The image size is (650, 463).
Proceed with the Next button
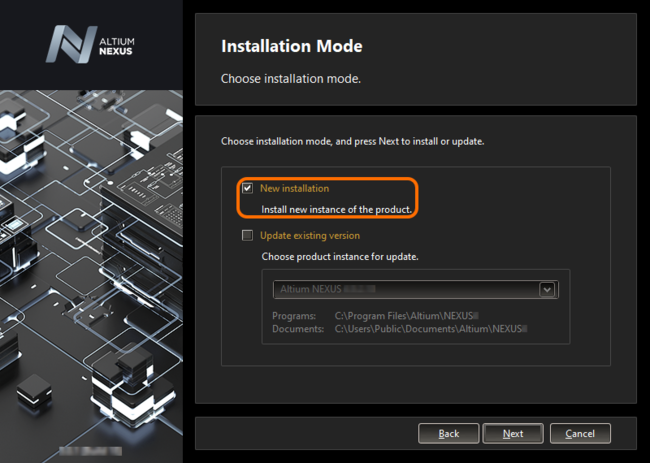tap(513, 434)
